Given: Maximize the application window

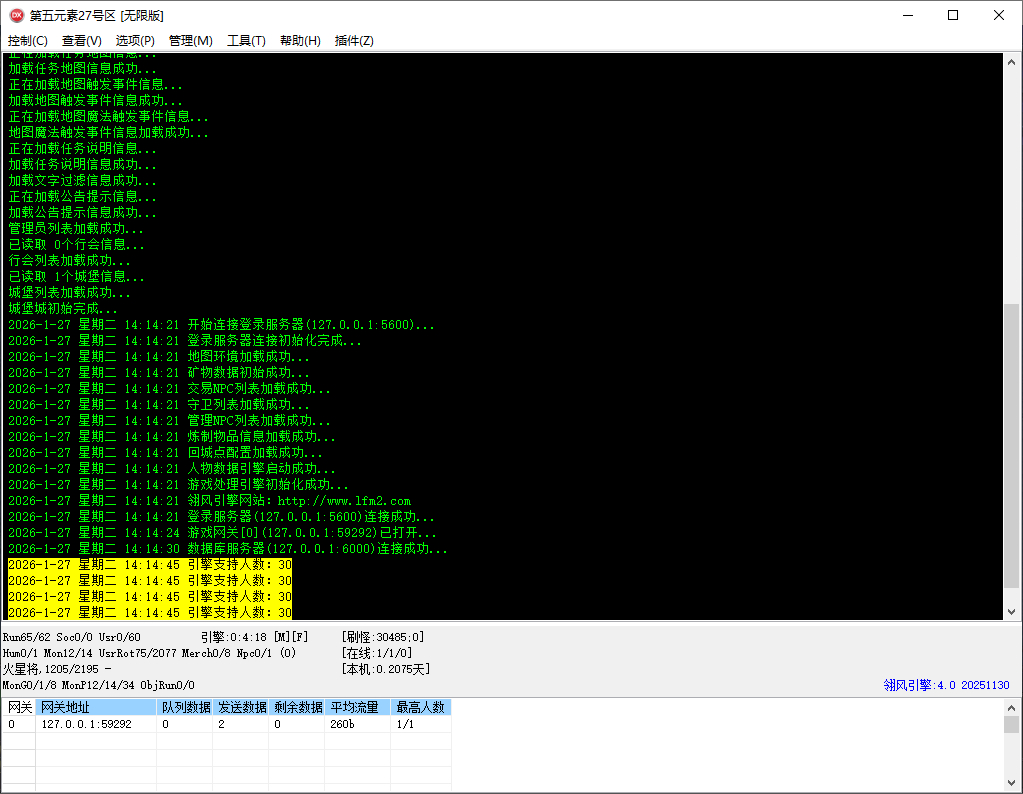Looking at the screenshot, I should (953, 15).
